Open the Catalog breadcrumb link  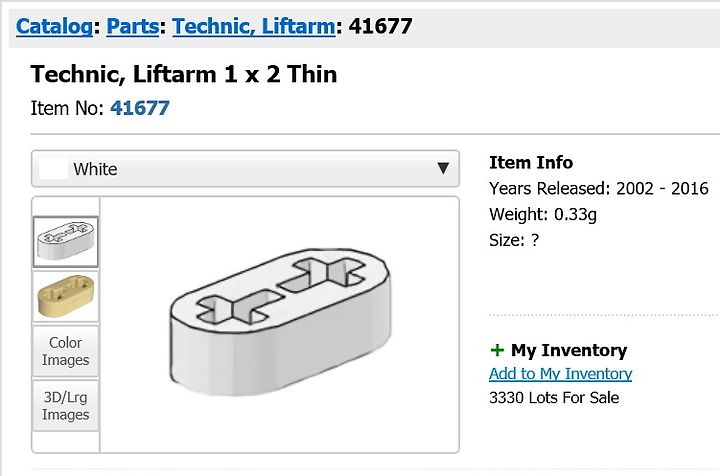tap(55, 26)
